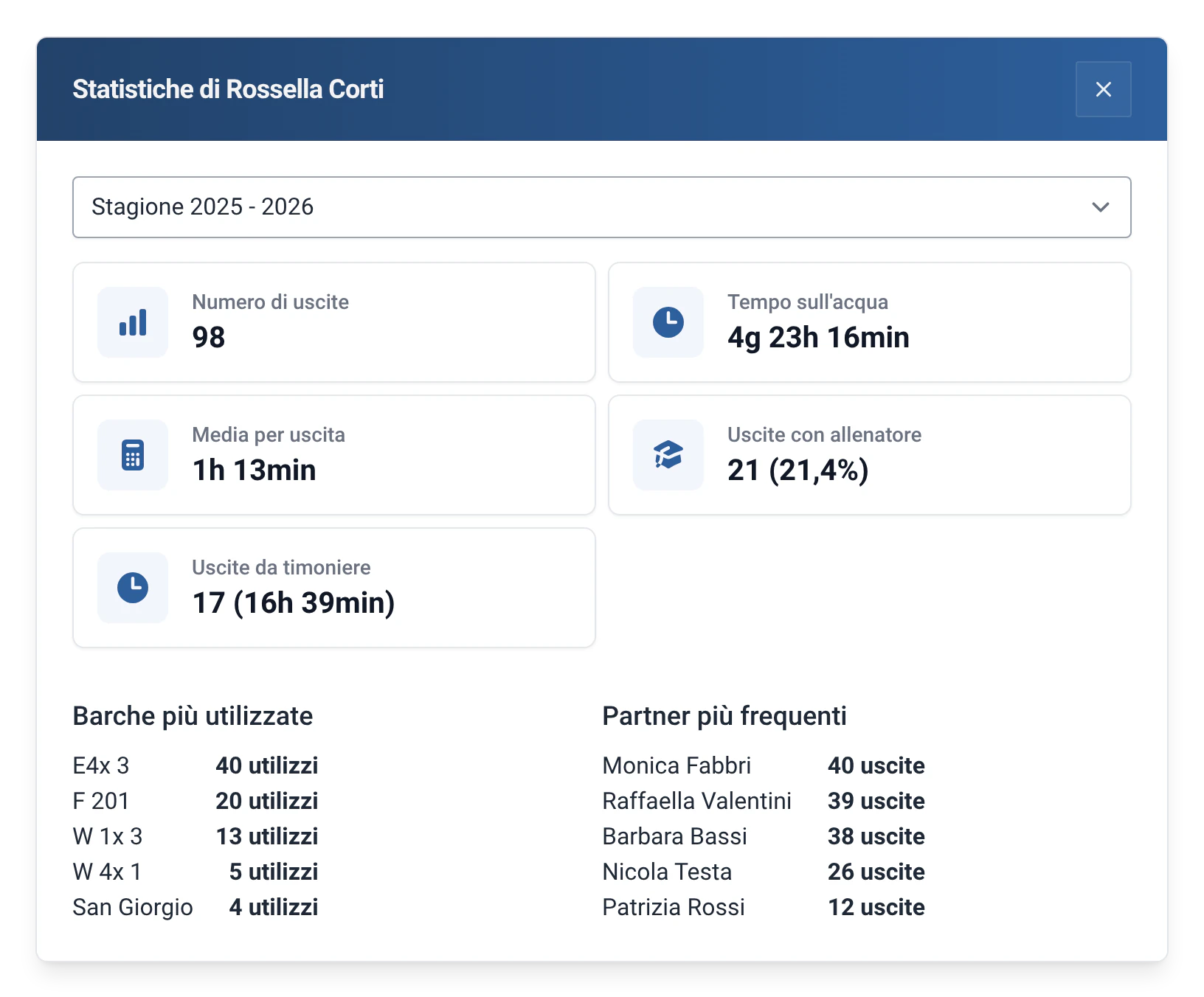1204x997 pixels.
Task: Click the calculator icon for Media per uscita
Action: tap(133, 455)
